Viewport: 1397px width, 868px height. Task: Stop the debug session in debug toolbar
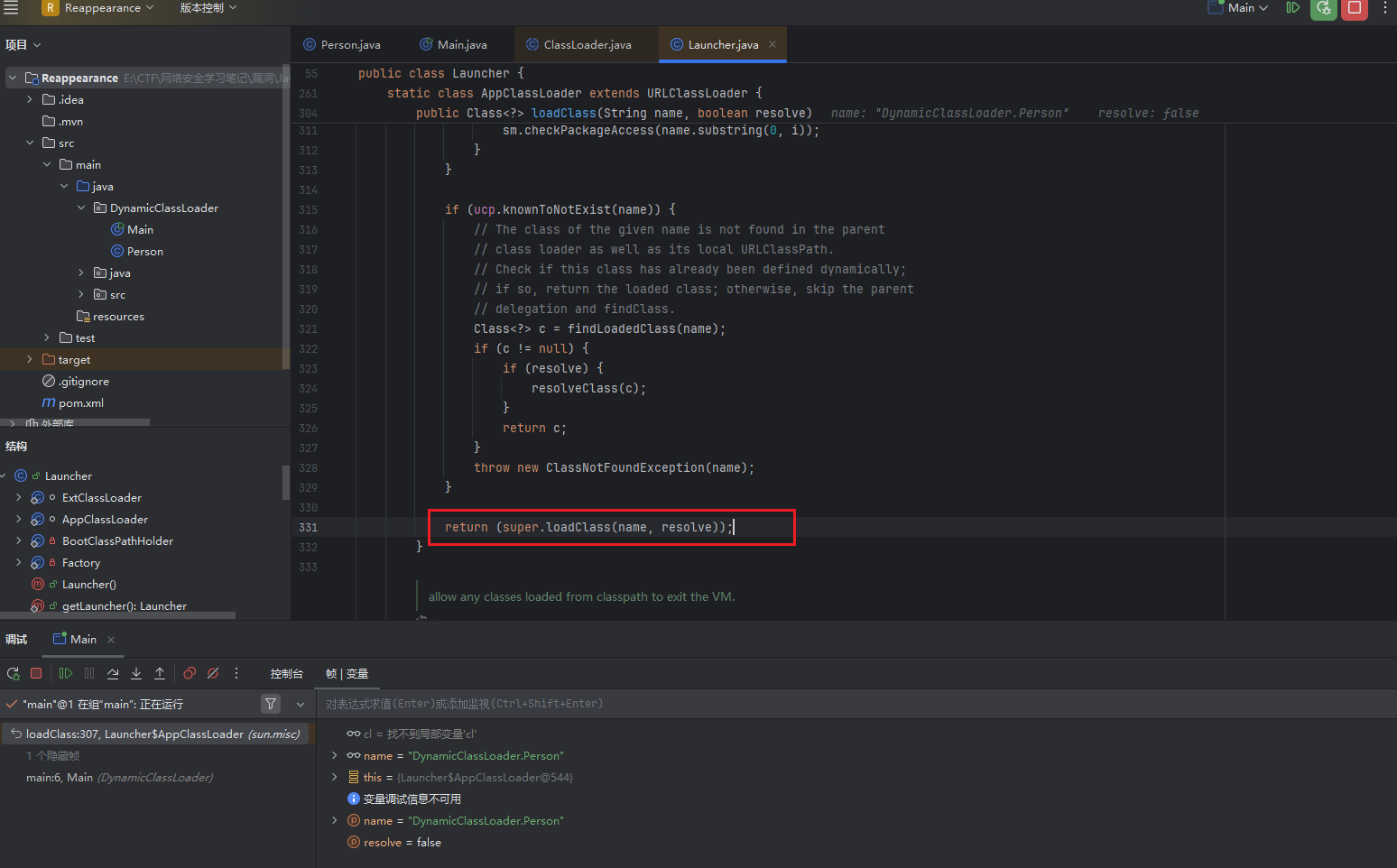(x=36, y=673)
